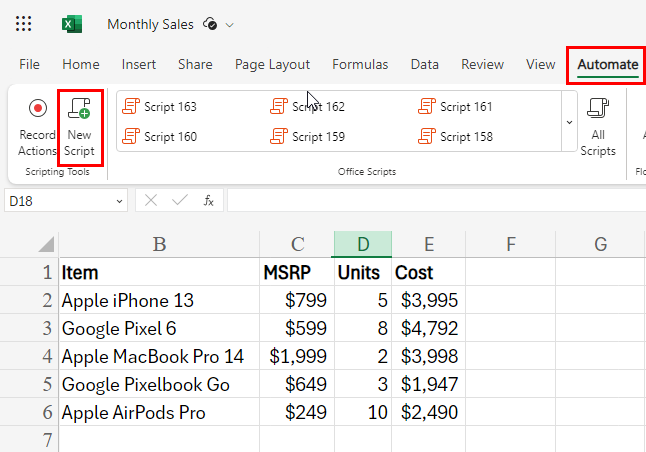The height and width of the screenshot is (452, 646).
Task: Switch to the Home tab
Action: coord(81,64)
